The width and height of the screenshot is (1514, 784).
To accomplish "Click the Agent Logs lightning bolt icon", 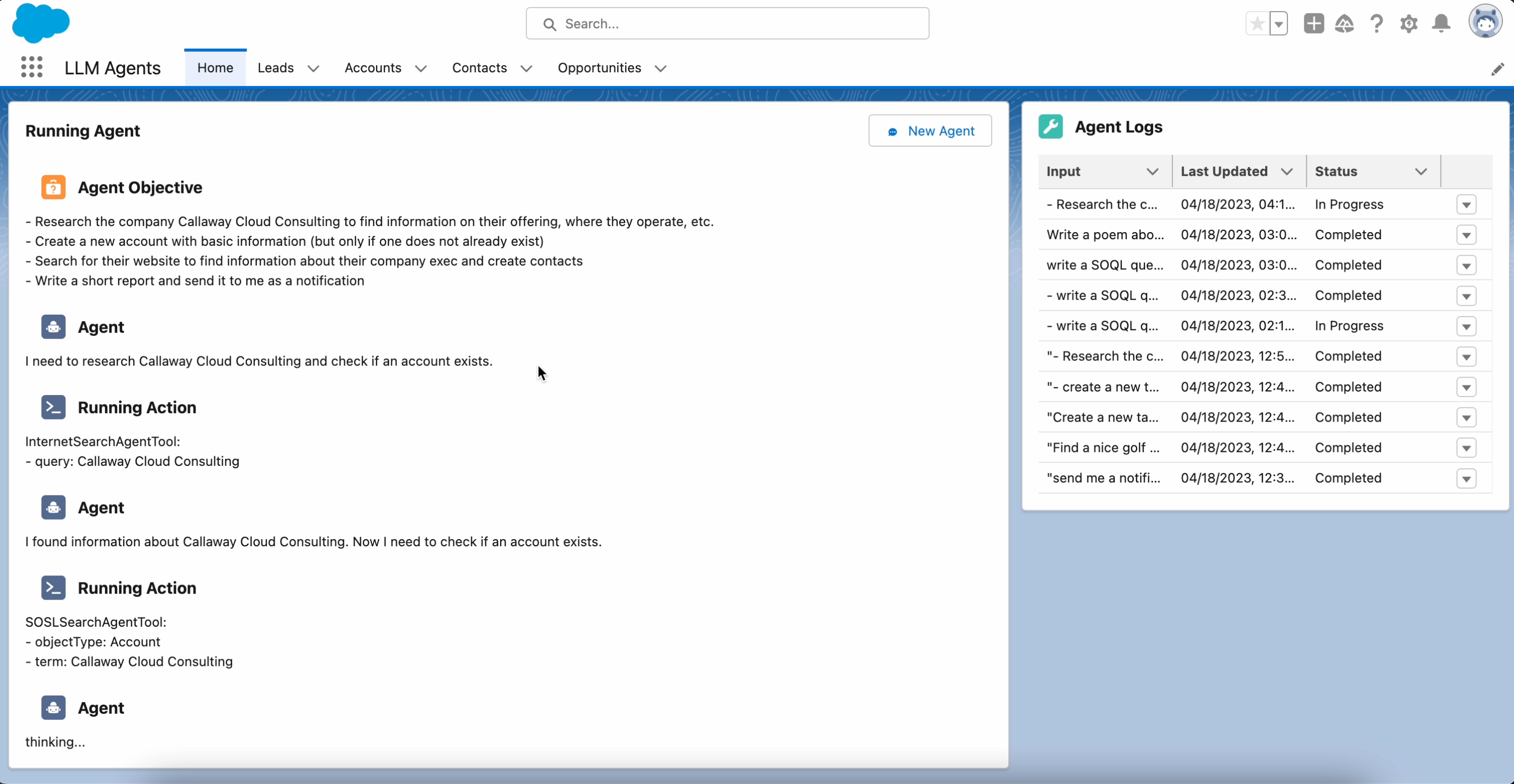I will (1050, 126).
